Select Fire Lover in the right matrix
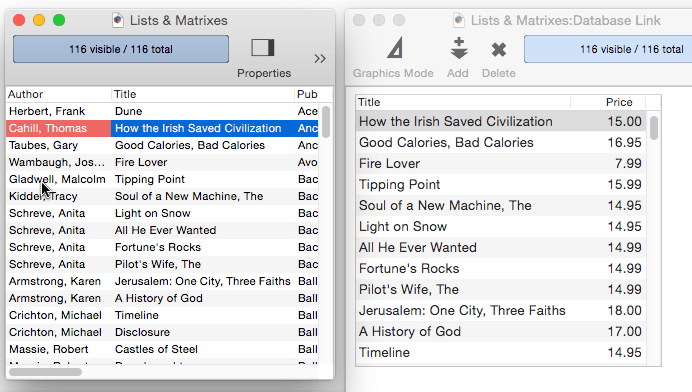The width and height of the screenshot is (692, 392). click(501, 163)
